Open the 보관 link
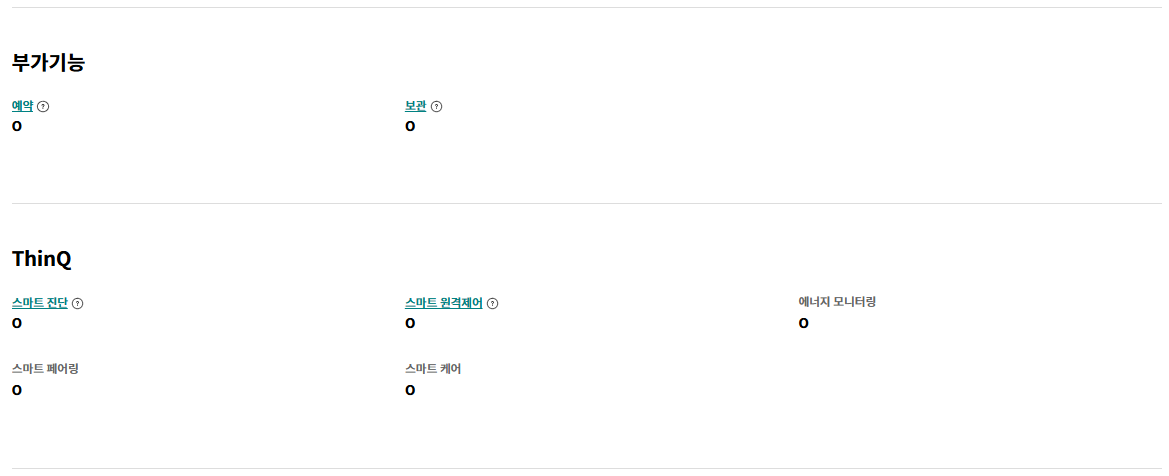Screen dimensions: 1169x476 click(x=415, y=107)
